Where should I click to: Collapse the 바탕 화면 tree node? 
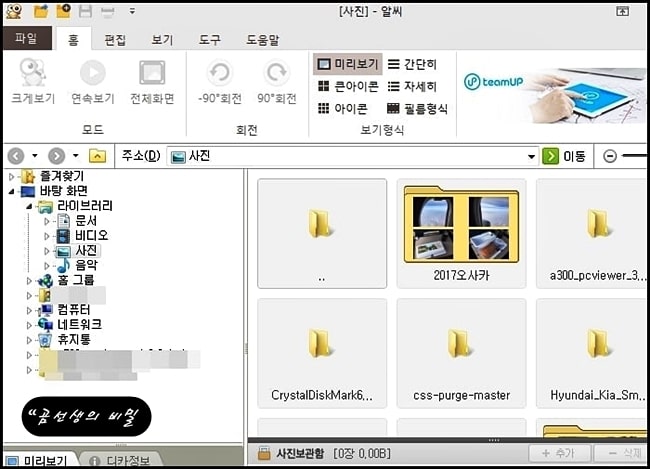12,191
